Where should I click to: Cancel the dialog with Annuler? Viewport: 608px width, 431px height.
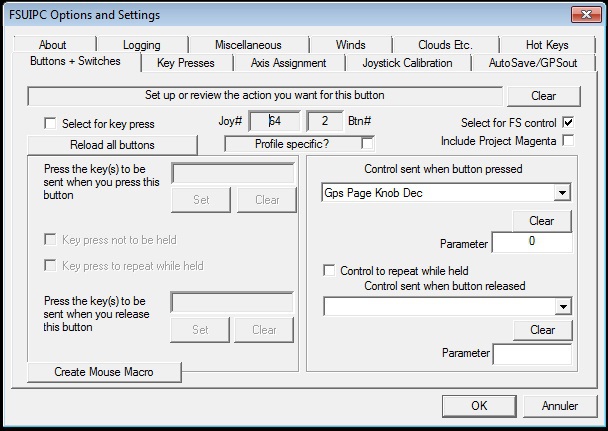tap(557, 406)
